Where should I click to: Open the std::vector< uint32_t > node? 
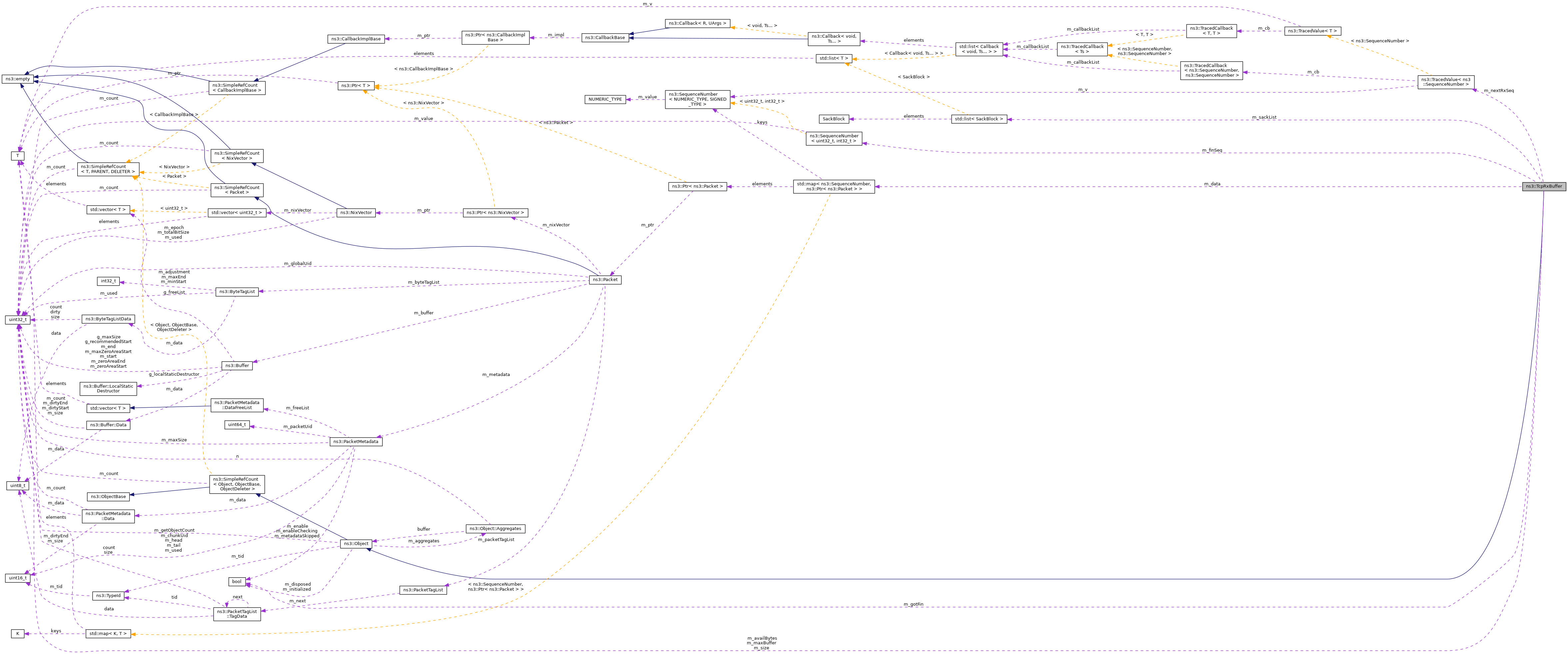[x=237, y=213]
